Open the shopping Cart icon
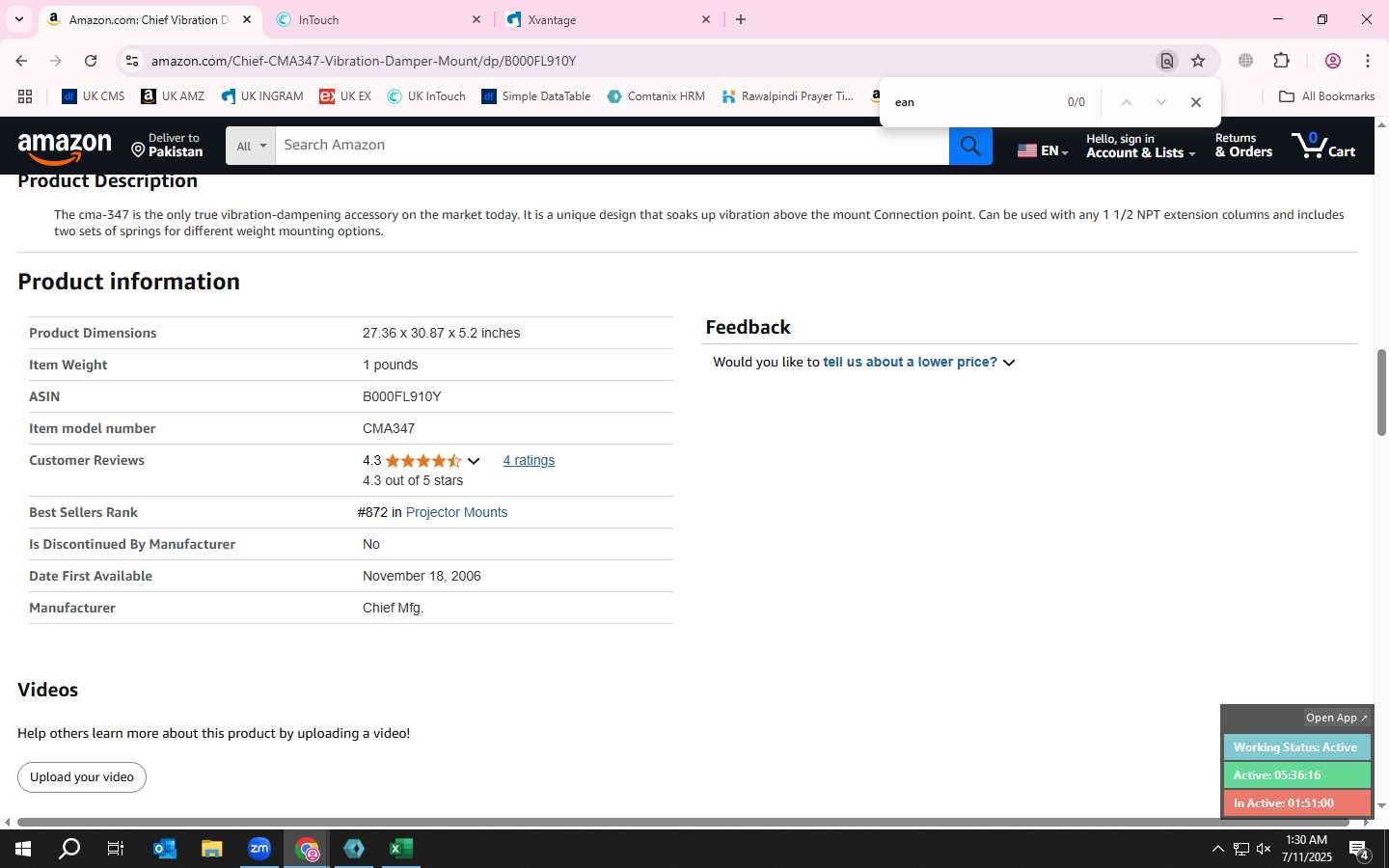This screenshot has width=1389, height=868. 1323,146
